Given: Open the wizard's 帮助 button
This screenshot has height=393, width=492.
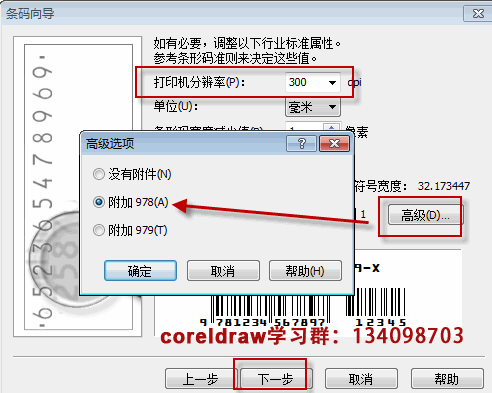Looking at the screenshot, I should pyautogui.click(x=447, y=379).
